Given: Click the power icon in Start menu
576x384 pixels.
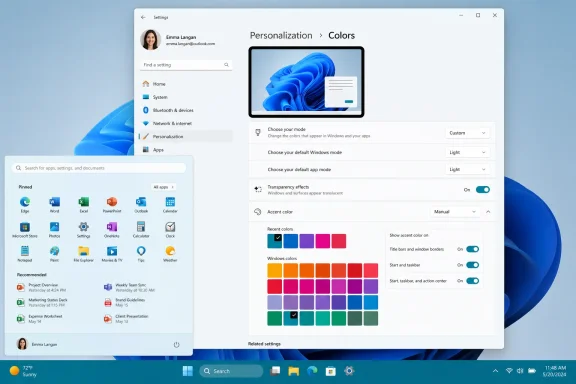Looking at the screenshot, I should pos(176,344).
